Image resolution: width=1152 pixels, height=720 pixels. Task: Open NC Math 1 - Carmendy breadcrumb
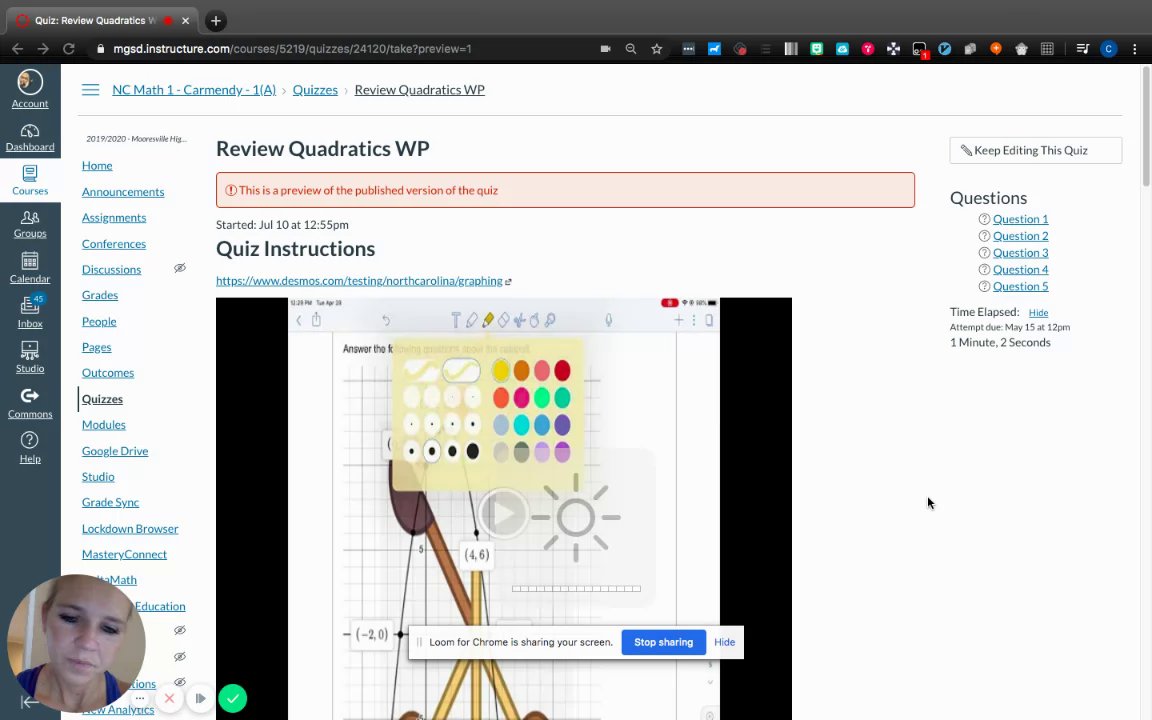(194, 90)
